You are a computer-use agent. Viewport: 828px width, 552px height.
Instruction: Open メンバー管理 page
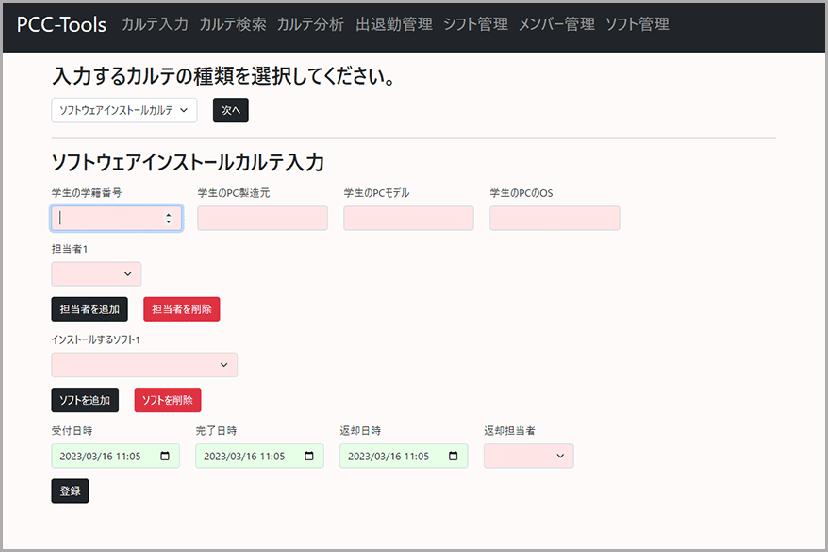tap(556, 25)
